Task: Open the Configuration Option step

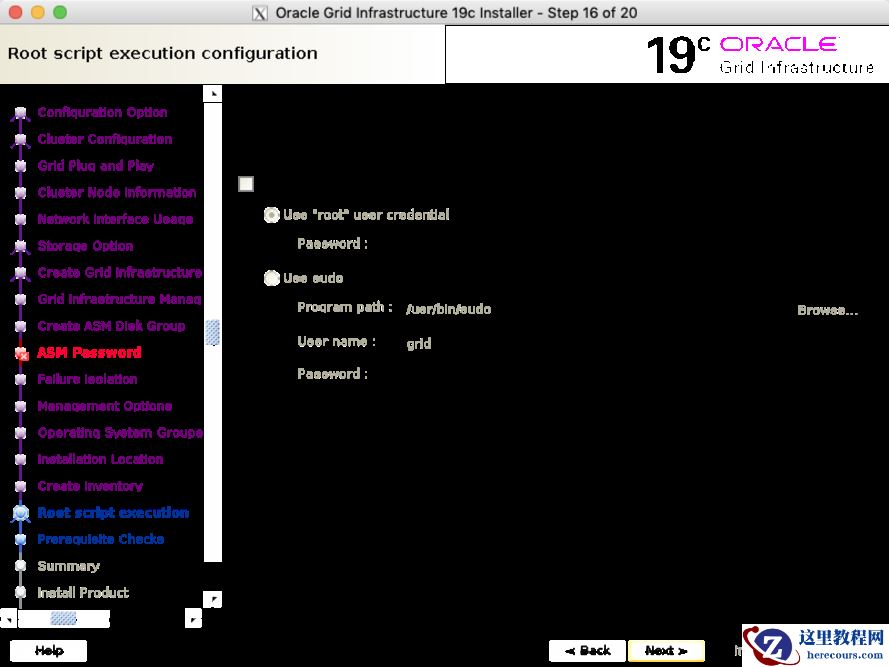Action: tap(102, 112)
